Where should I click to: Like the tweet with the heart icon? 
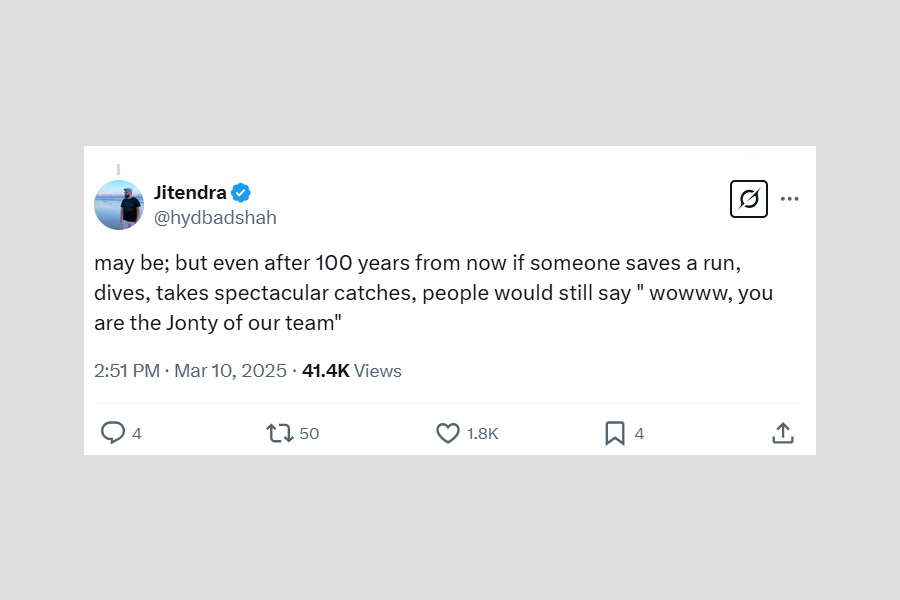click(x=447, y=433)
